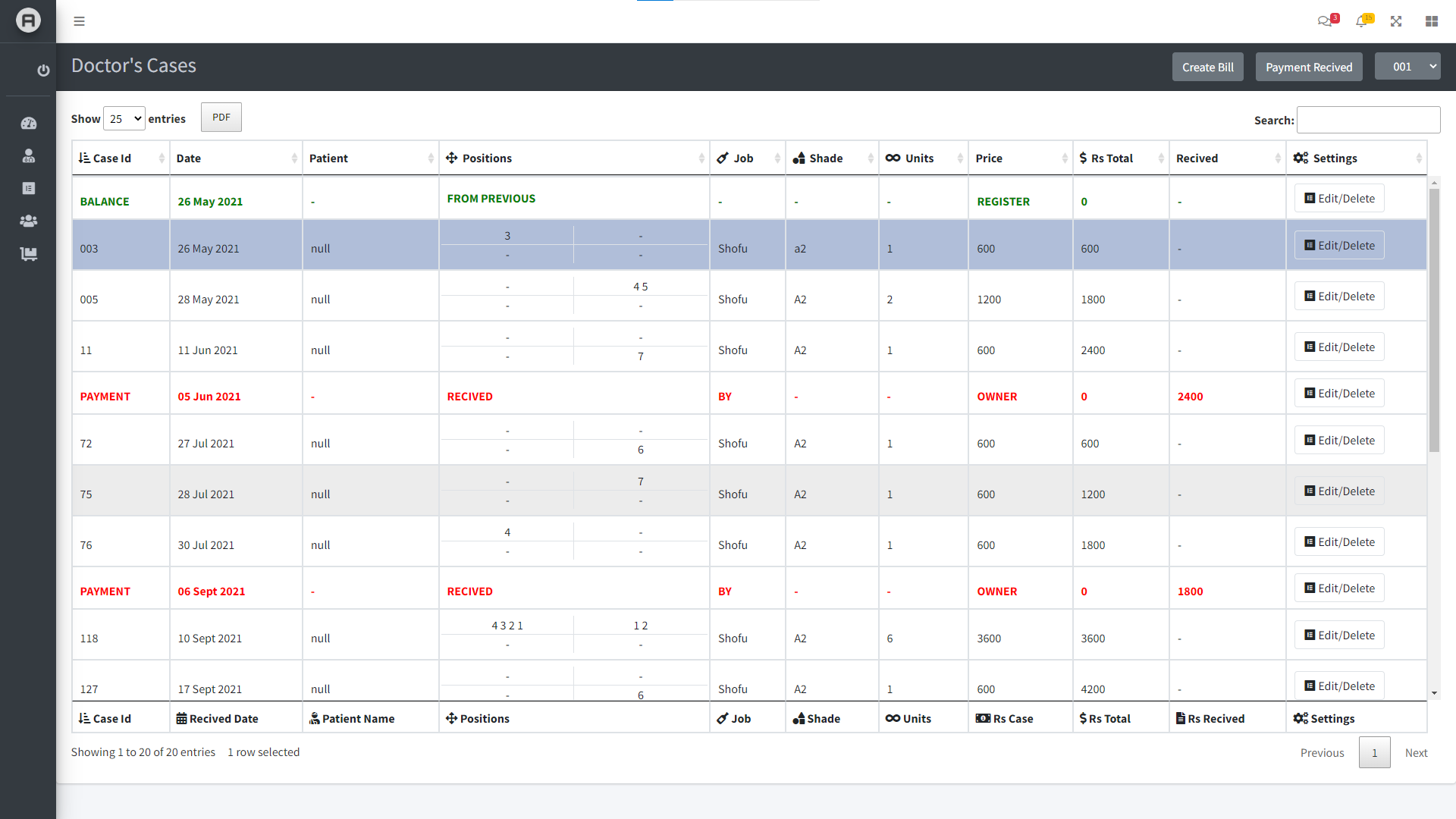
Task: Click the Payment Recived button
Action: click(x=1308, y=67)
